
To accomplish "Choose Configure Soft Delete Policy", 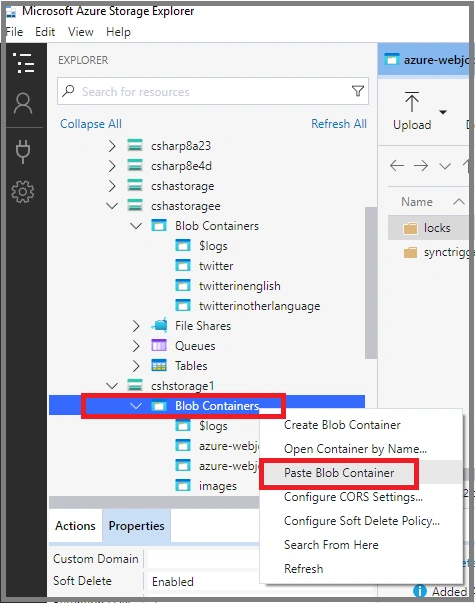I will [361, 520].
